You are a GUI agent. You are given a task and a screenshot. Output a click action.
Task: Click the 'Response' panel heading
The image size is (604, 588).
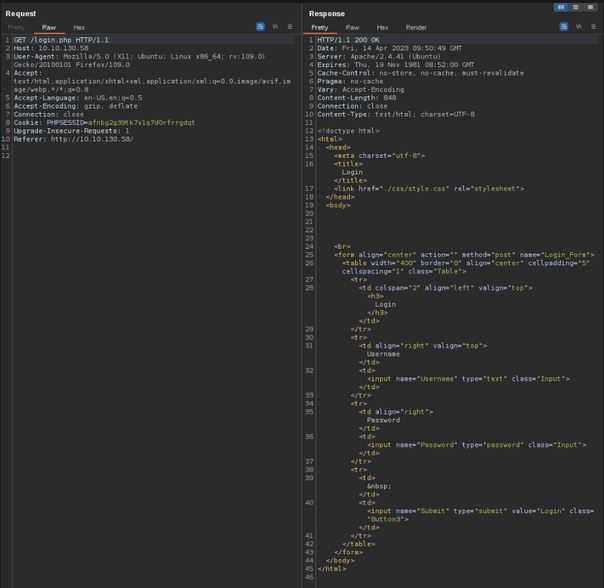[x=327, y=13]
